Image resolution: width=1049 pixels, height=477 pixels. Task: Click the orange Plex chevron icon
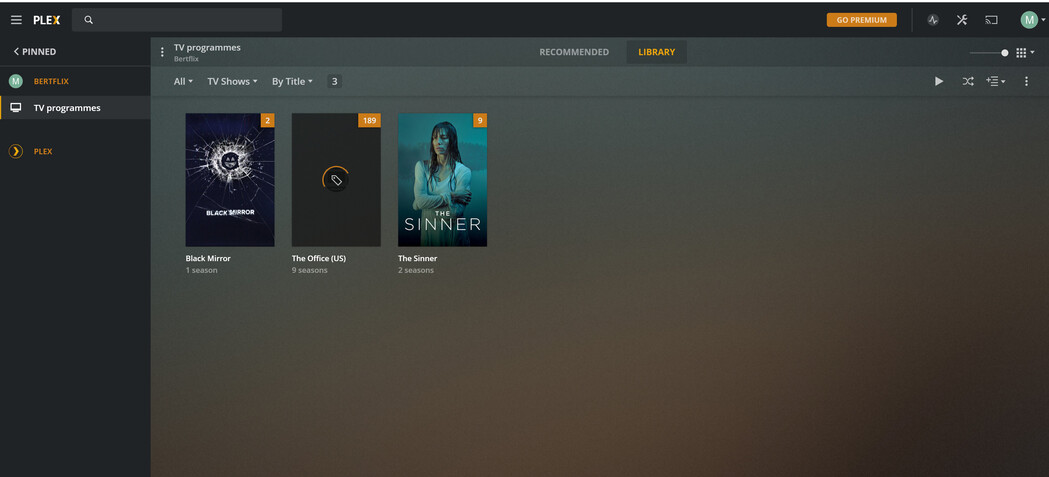click(15, 152)
